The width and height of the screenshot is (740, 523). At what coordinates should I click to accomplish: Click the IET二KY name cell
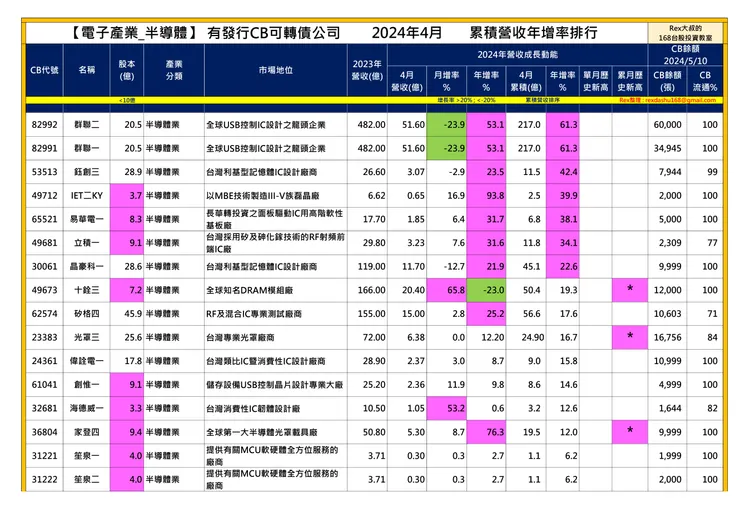86,195
